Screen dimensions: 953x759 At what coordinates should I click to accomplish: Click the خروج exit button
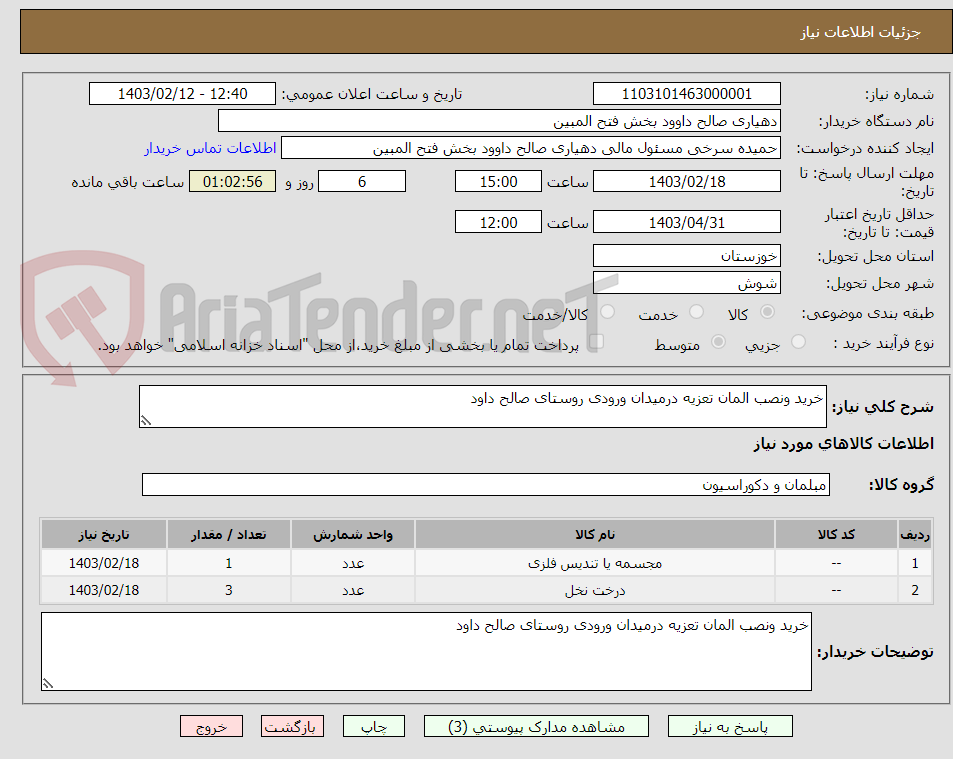212,726
